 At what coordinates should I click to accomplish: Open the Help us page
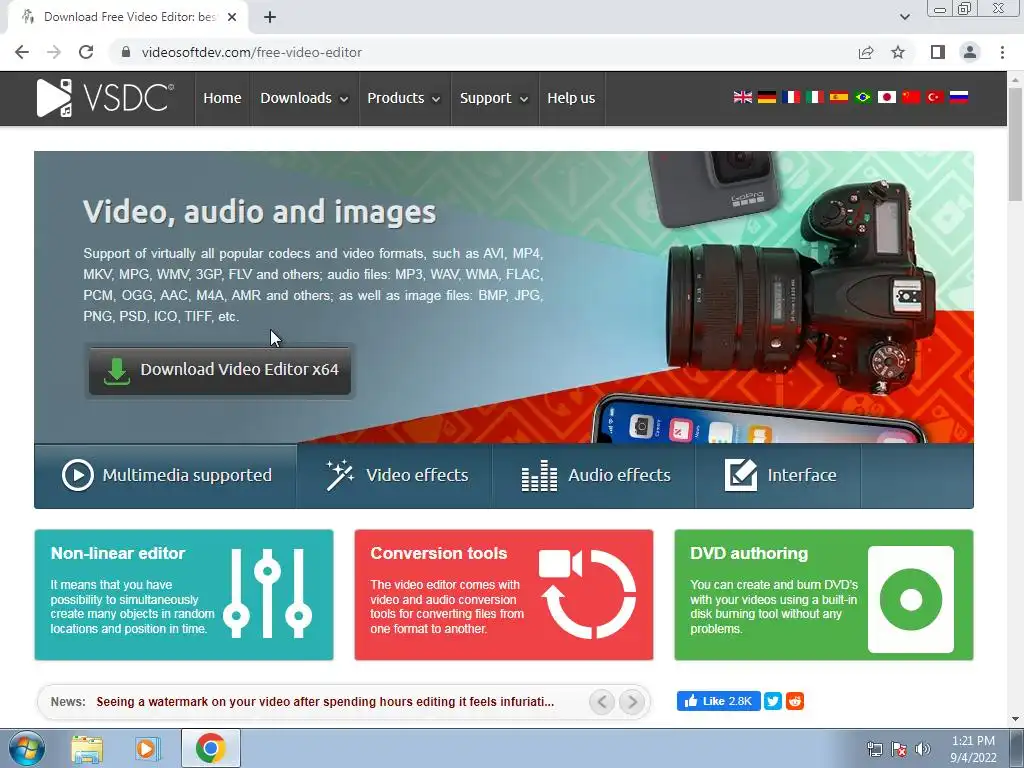[x=571, y=98]
